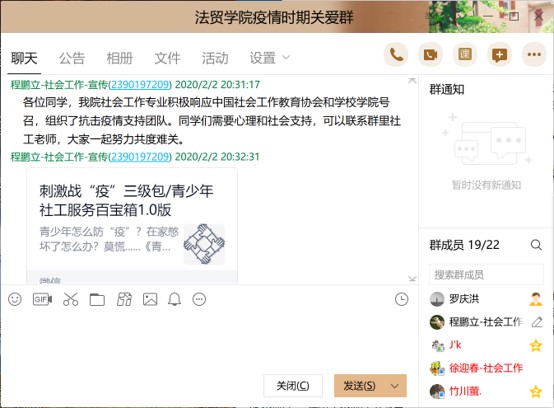Viewport: 554px width, 408px height.
Task: Open the sender's 2390197209 account link
Action: point(140,85)
